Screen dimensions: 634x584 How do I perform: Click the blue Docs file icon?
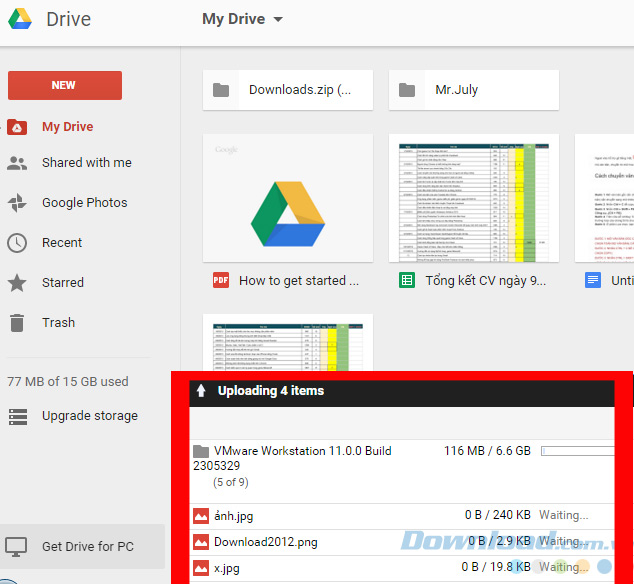pyautogui.click(x=593, y=280)
